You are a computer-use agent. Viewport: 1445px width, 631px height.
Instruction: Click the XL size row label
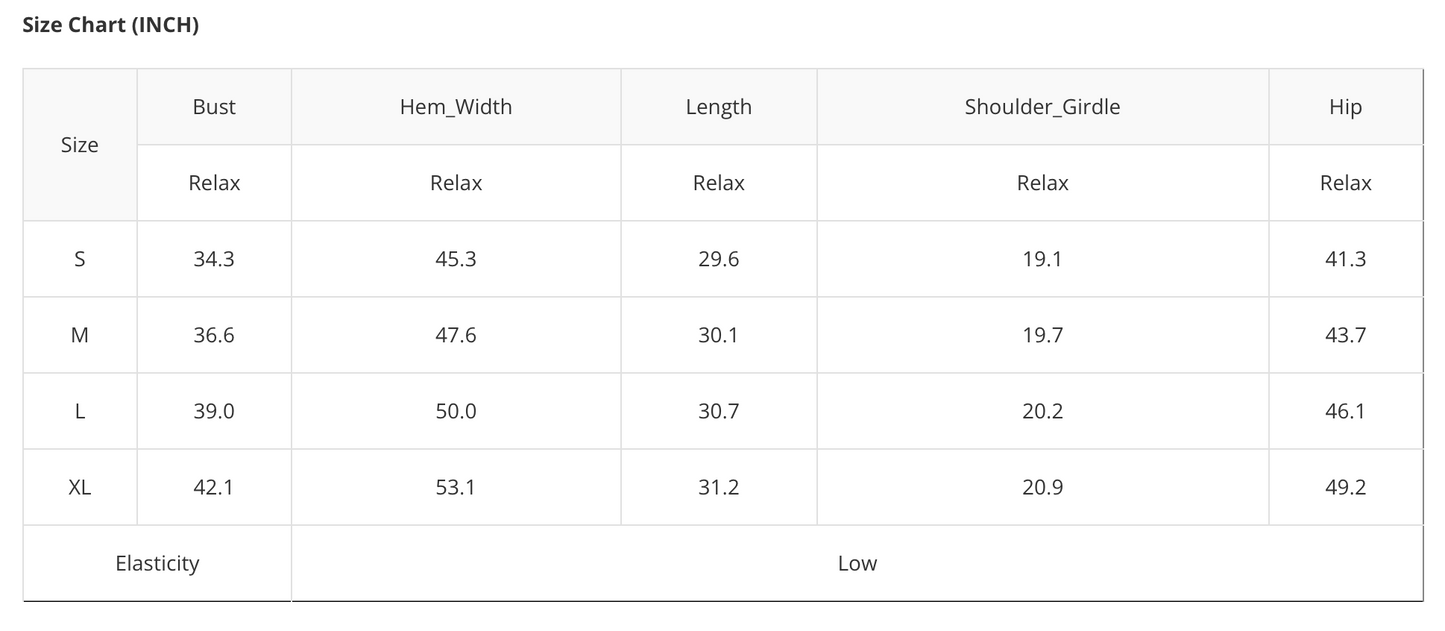tap(80, 487)
